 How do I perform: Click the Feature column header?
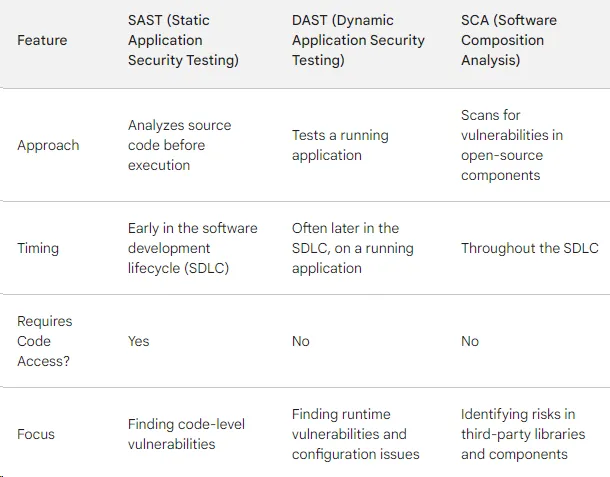tap(42, 40)
